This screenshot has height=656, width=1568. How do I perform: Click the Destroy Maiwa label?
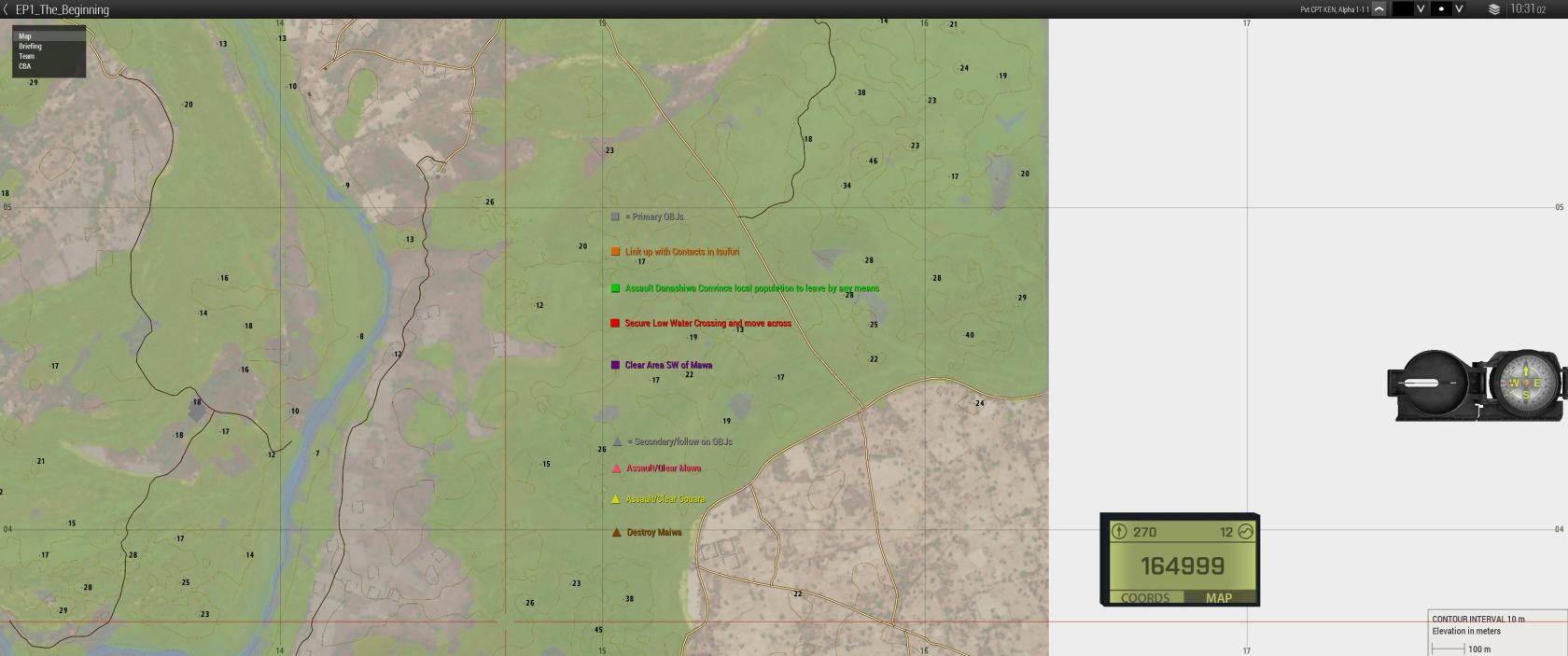(x=654, y=533)
